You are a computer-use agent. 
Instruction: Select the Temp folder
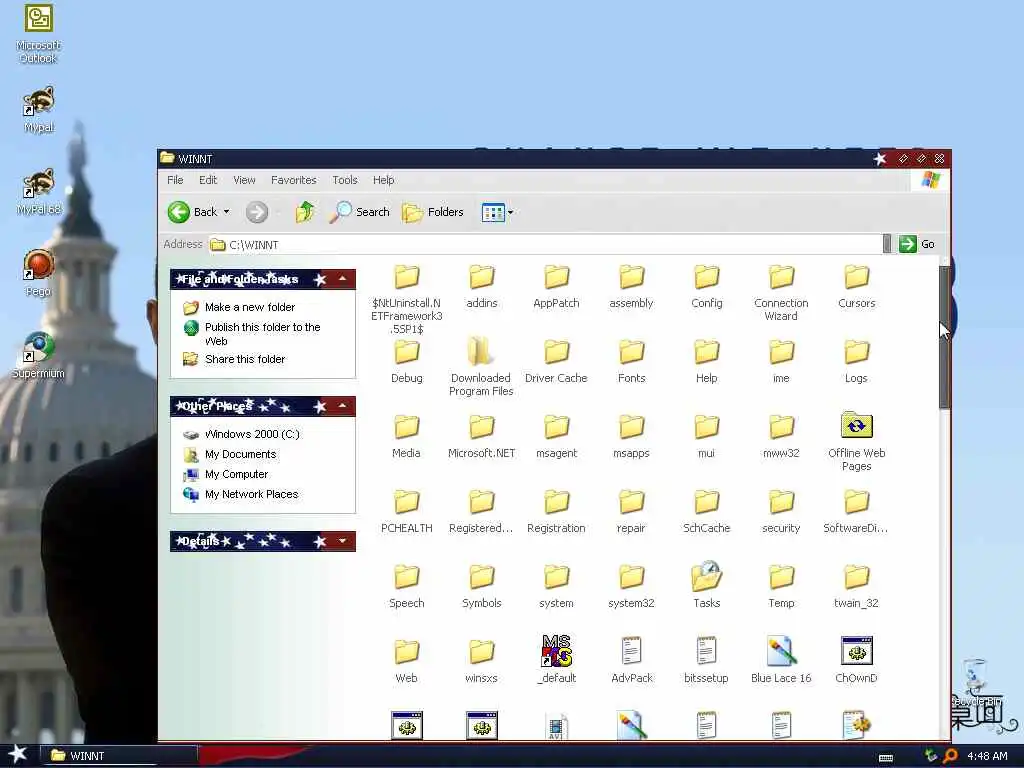[781, 586]
